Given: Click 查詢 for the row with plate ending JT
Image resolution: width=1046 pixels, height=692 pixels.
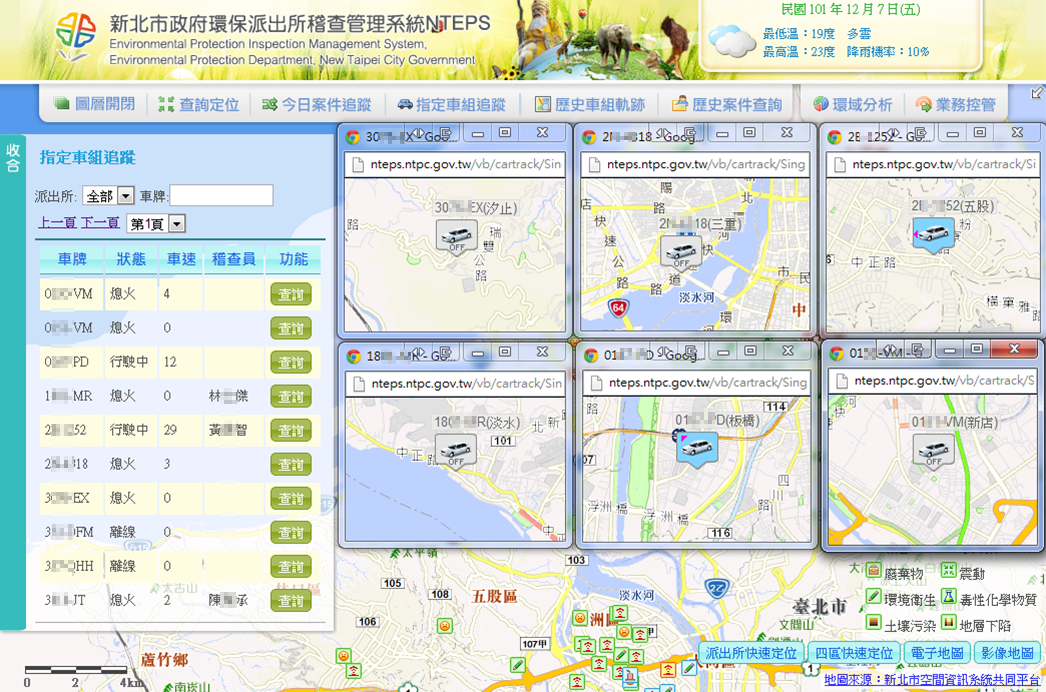Looking at the screenshot, I should tap(291, 601).
